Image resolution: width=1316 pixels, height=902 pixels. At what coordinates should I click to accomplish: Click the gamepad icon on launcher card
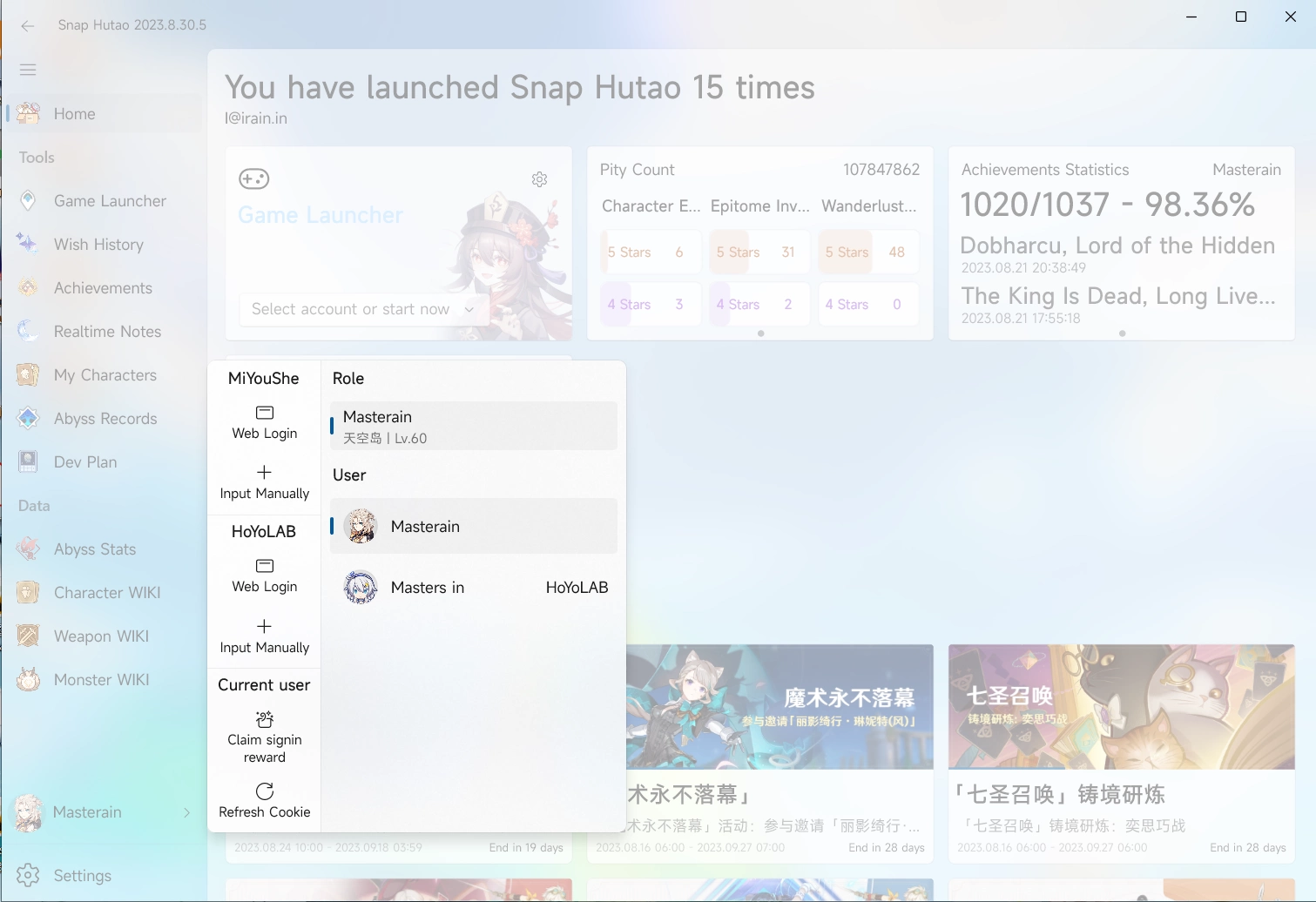tap(254, 178)
